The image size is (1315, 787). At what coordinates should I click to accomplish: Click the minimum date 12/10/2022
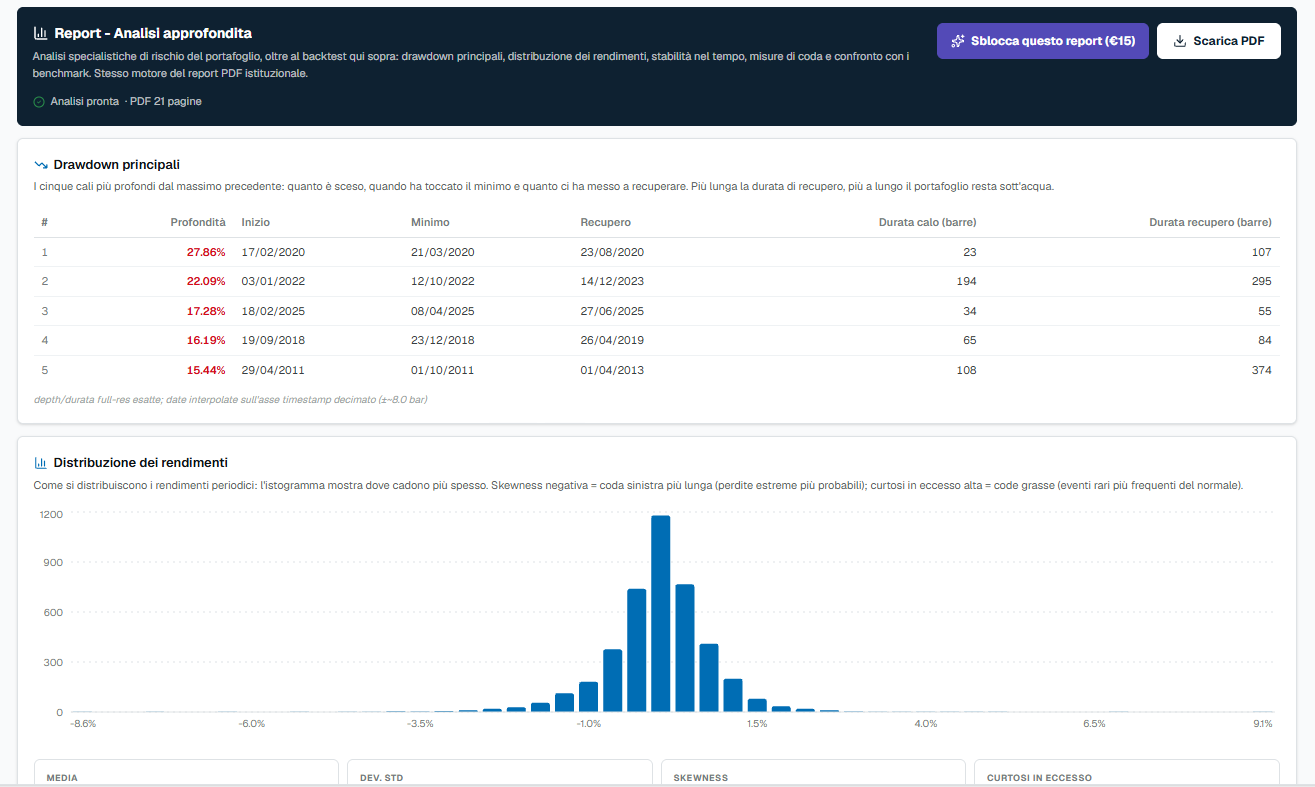pyautogui.click(x=442, y=282)
